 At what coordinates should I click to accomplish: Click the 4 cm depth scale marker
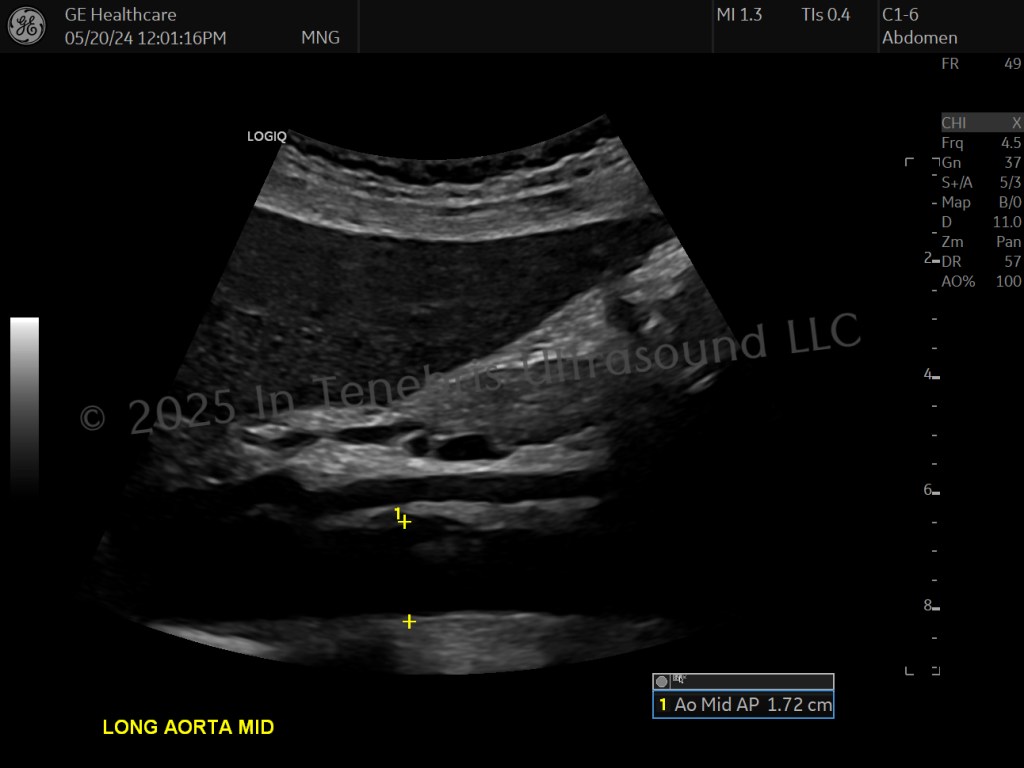931,375
